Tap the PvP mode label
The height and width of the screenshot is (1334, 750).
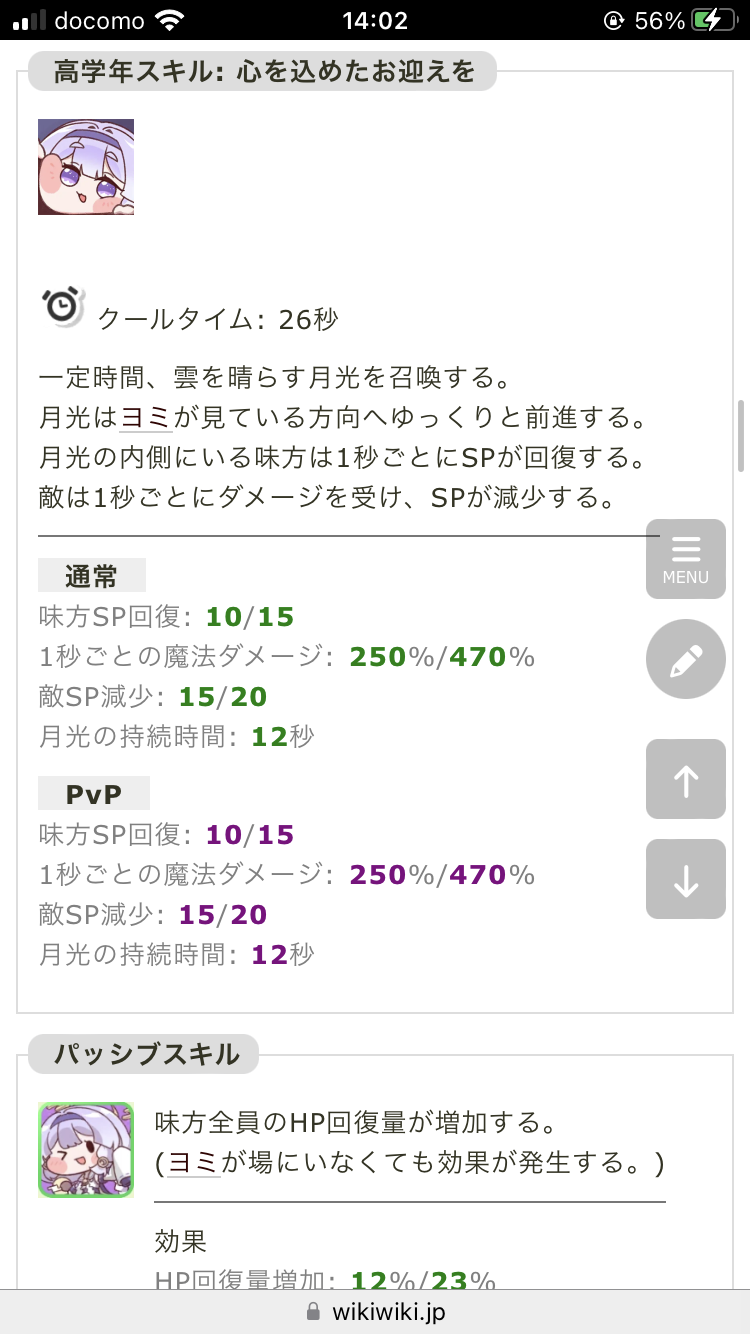click(94, 794)
